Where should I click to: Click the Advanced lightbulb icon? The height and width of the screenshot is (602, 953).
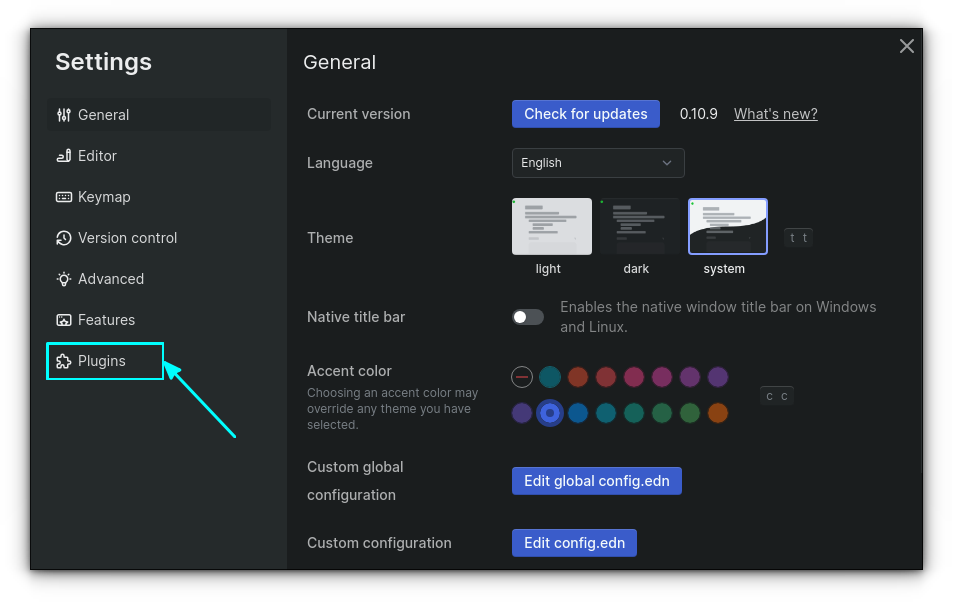pyautogui.click(x=64, y=279)
